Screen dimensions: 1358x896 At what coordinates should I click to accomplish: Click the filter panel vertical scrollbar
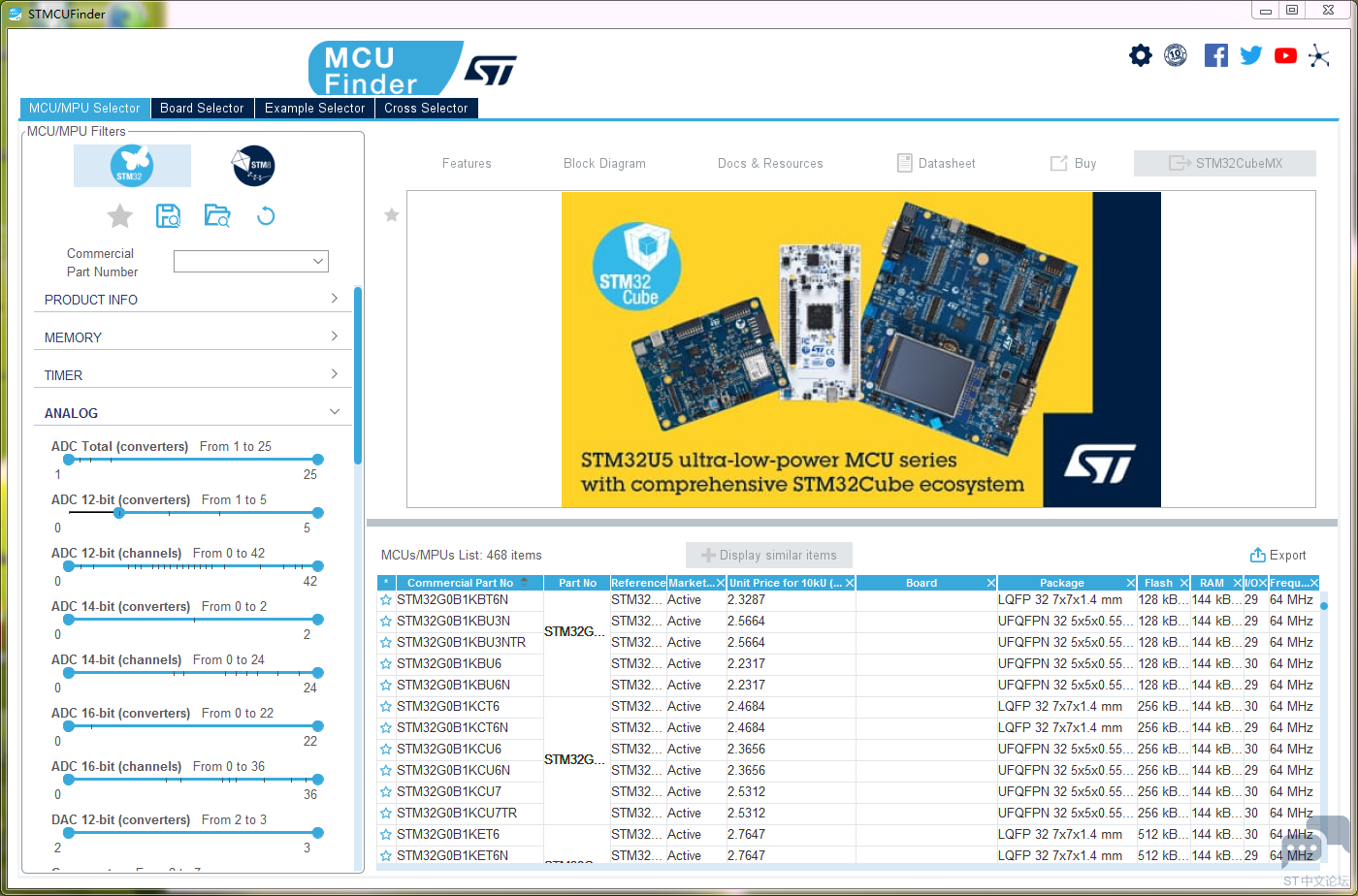point(358,375)
